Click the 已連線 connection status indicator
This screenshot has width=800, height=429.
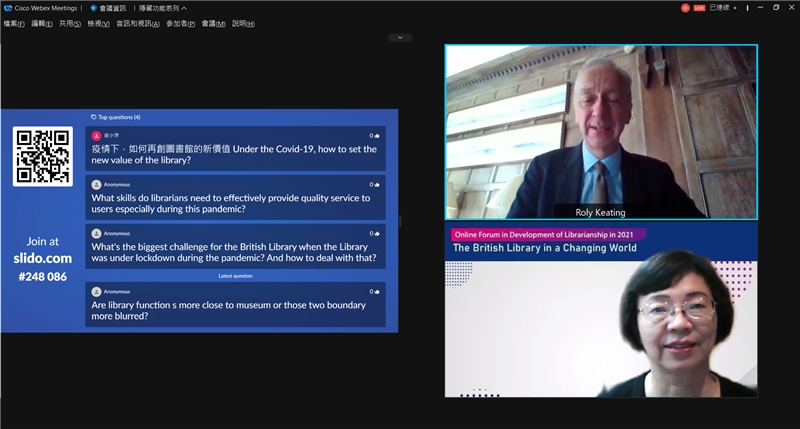(x=723, y=8)
